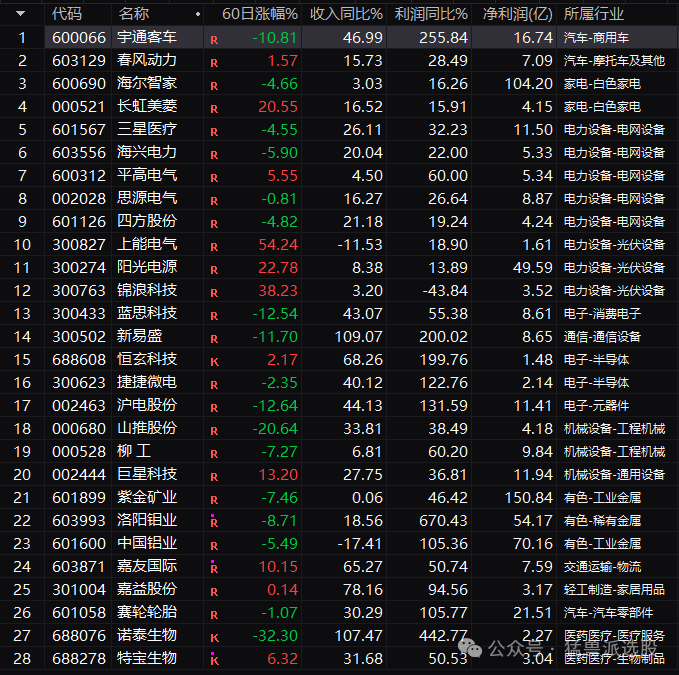The width and height of the screenshot is (679, 675).
Task: Click the R marker in 锦浪科技 row
Action: click(x=214, y=293)
